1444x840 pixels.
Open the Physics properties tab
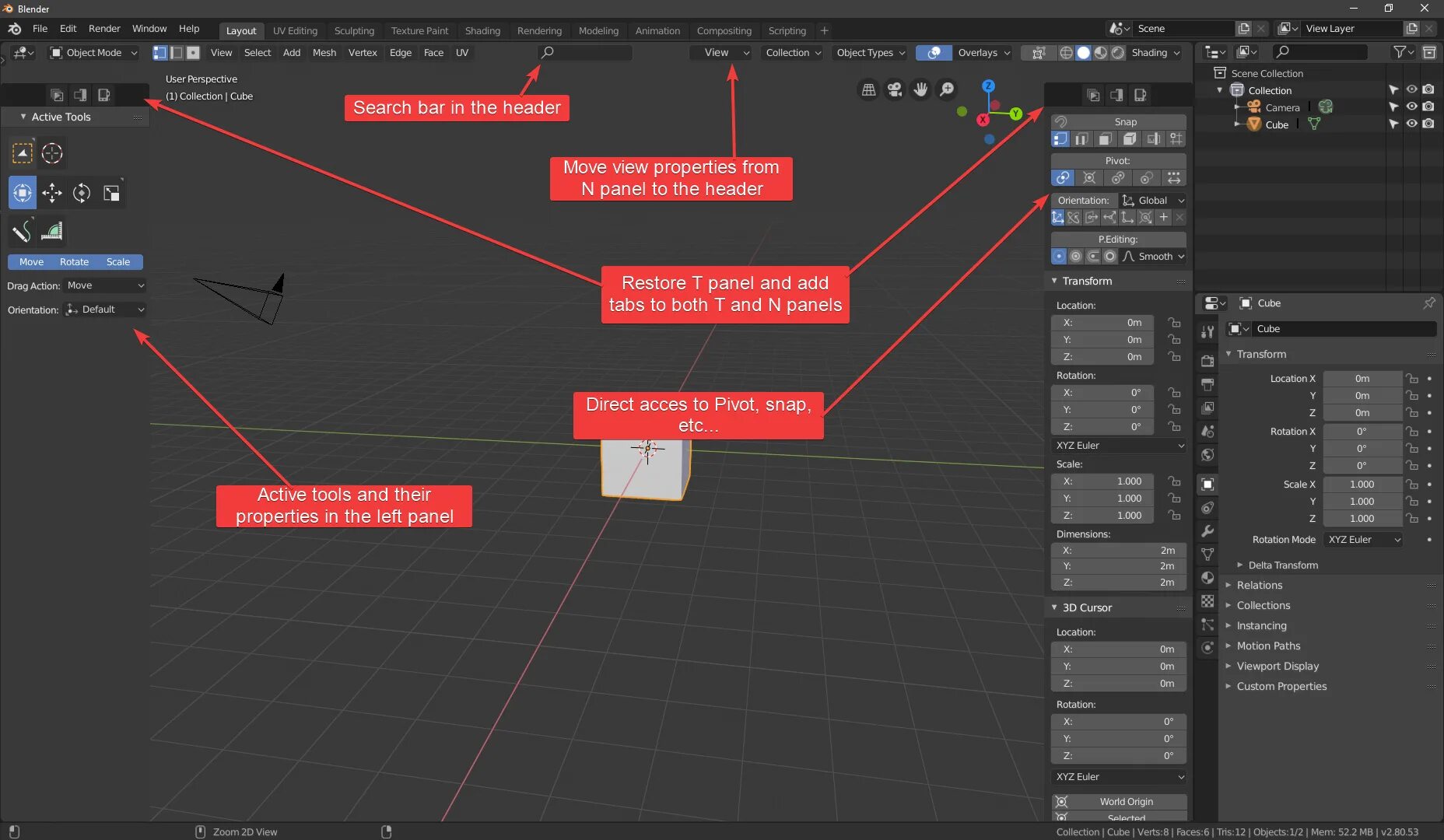tap(1207, 649)
